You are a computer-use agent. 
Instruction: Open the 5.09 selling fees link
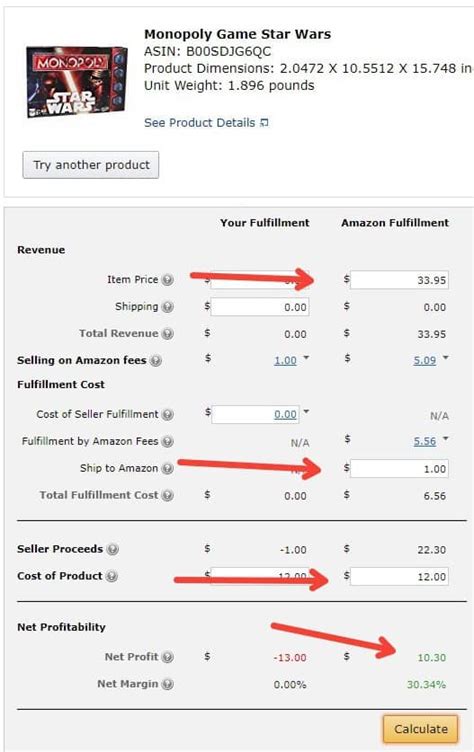(425, 360)
